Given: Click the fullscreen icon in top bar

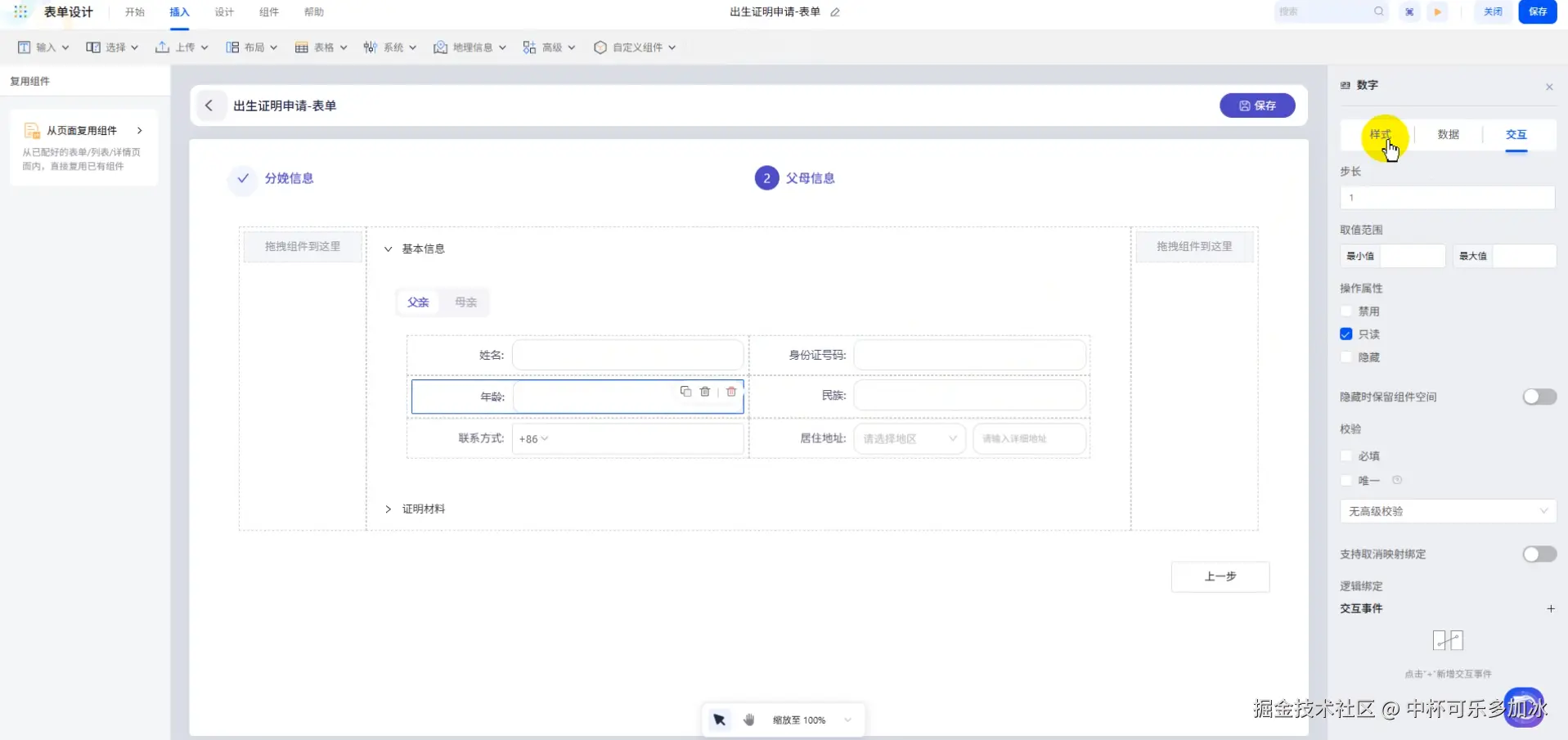Looking at the screenshot, I should [x=1409, y=12].
